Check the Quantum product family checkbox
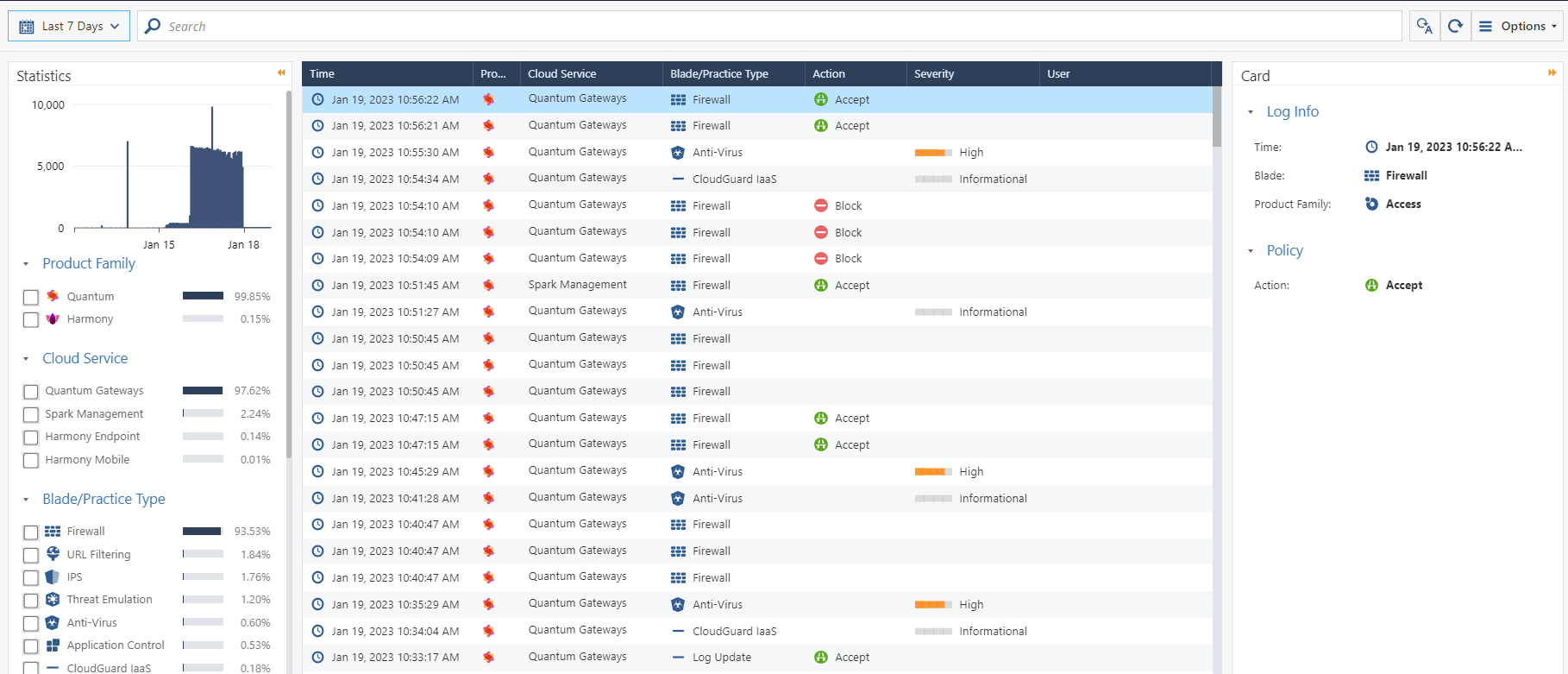The image size is (1568, 674). pyautogui.click(x=31, y=297)
